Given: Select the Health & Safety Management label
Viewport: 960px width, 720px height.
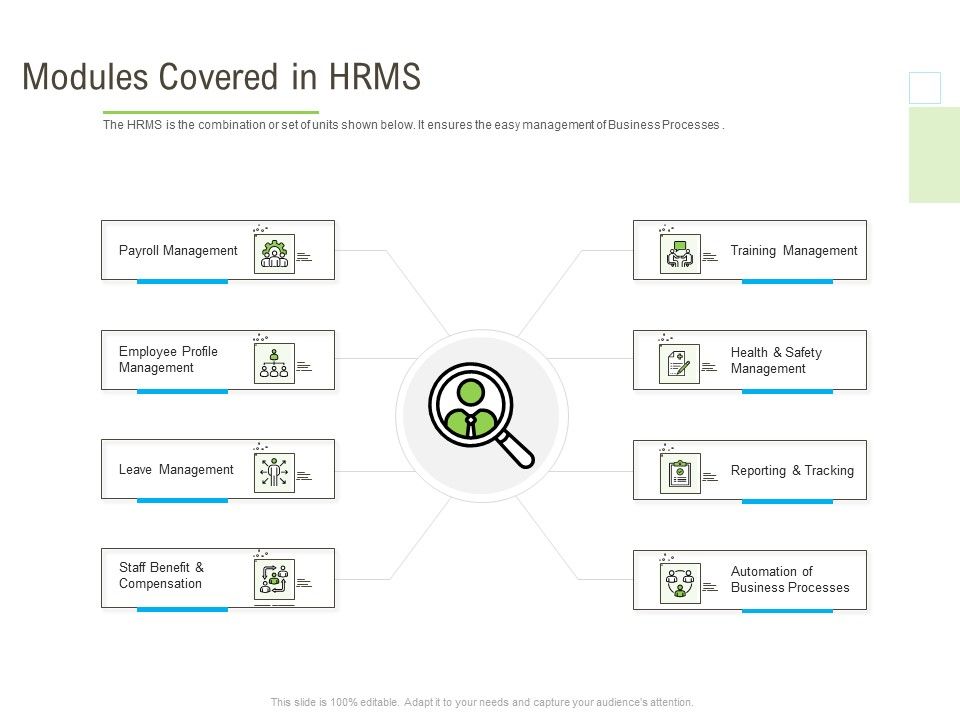Looking at the screenshot, I should pos(776,361).
